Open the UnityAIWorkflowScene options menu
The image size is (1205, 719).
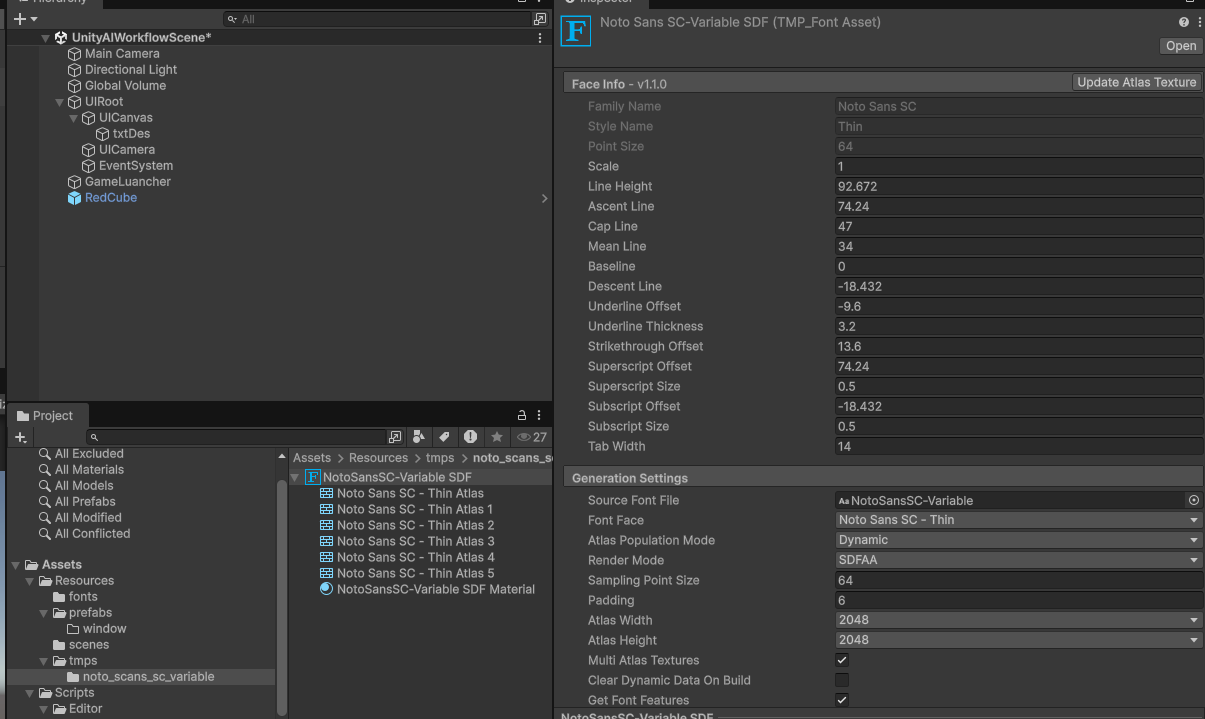pos(540,38)
